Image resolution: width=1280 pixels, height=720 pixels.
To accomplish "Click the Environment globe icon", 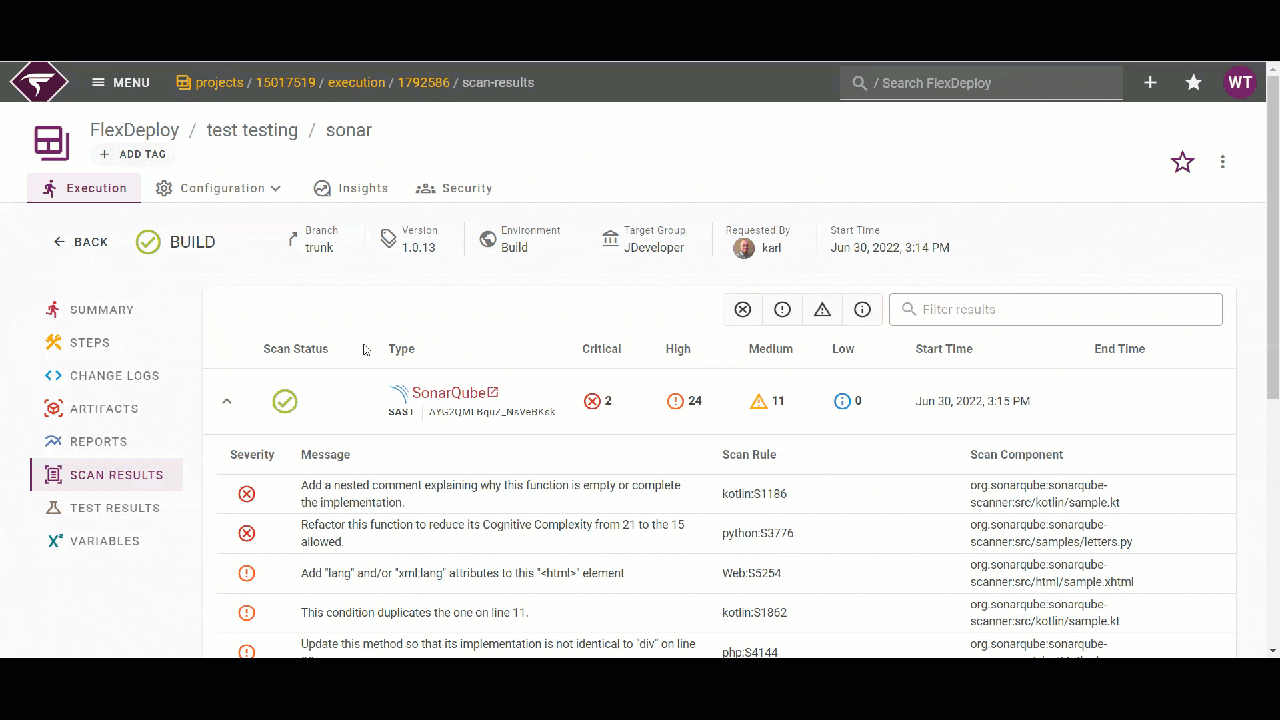I will point(488,239).
